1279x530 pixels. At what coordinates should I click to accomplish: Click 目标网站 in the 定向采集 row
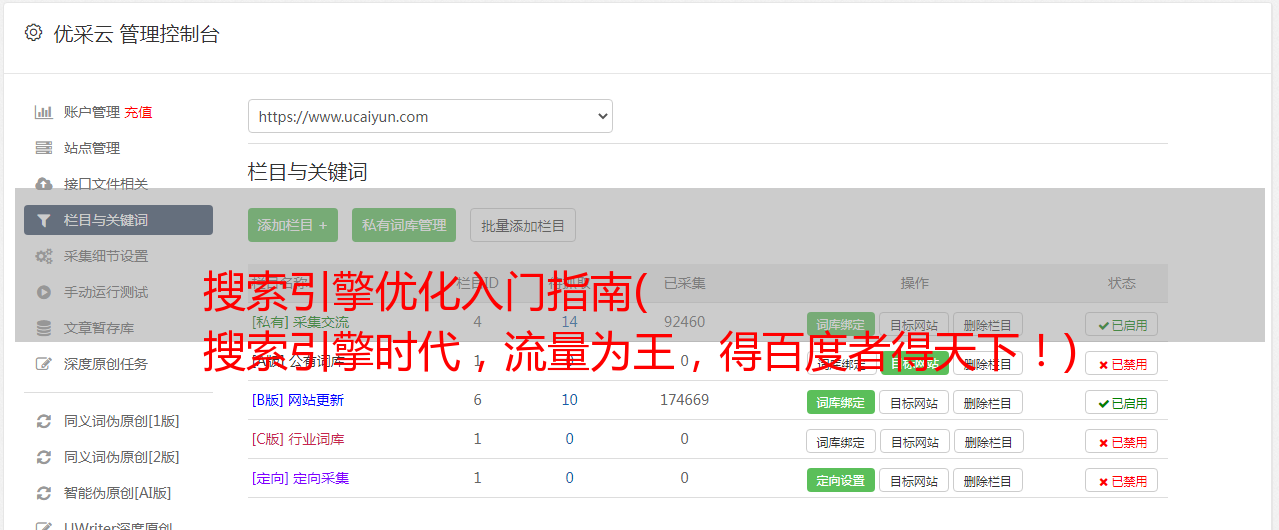914,480
